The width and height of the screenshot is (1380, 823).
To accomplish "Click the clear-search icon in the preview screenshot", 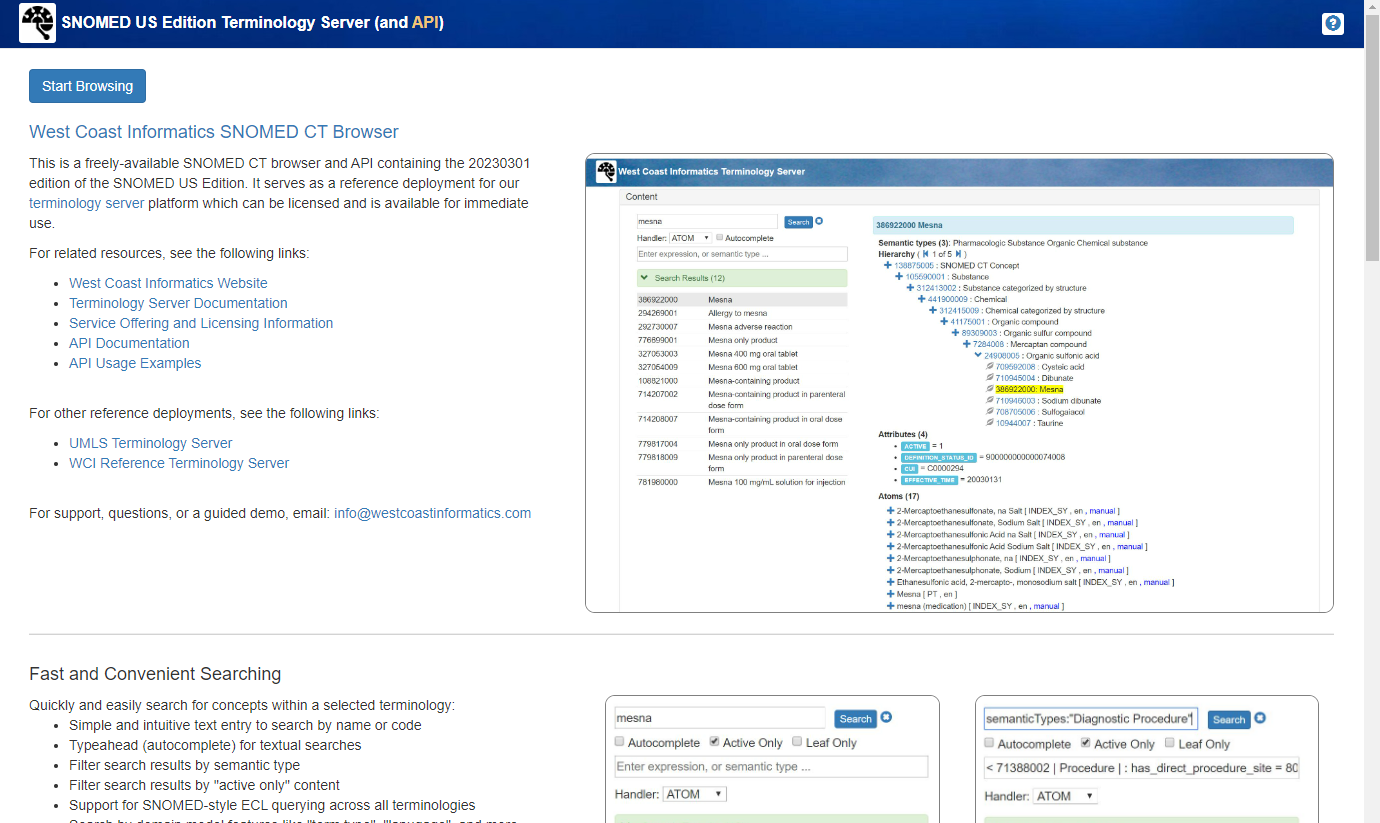I will click(819, 222).
